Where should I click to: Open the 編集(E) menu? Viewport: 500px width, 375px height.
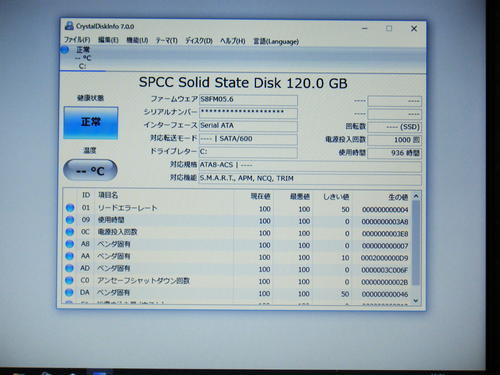108,40
